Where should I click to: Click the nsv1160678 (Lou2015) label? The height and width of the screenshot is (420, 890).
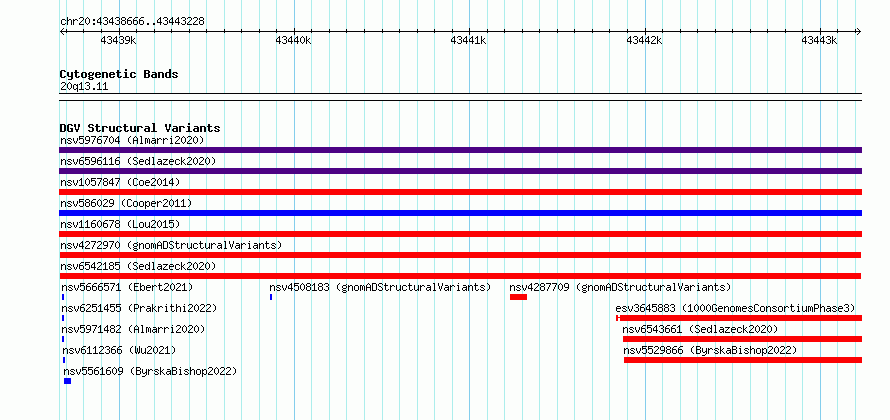point(120,224)
